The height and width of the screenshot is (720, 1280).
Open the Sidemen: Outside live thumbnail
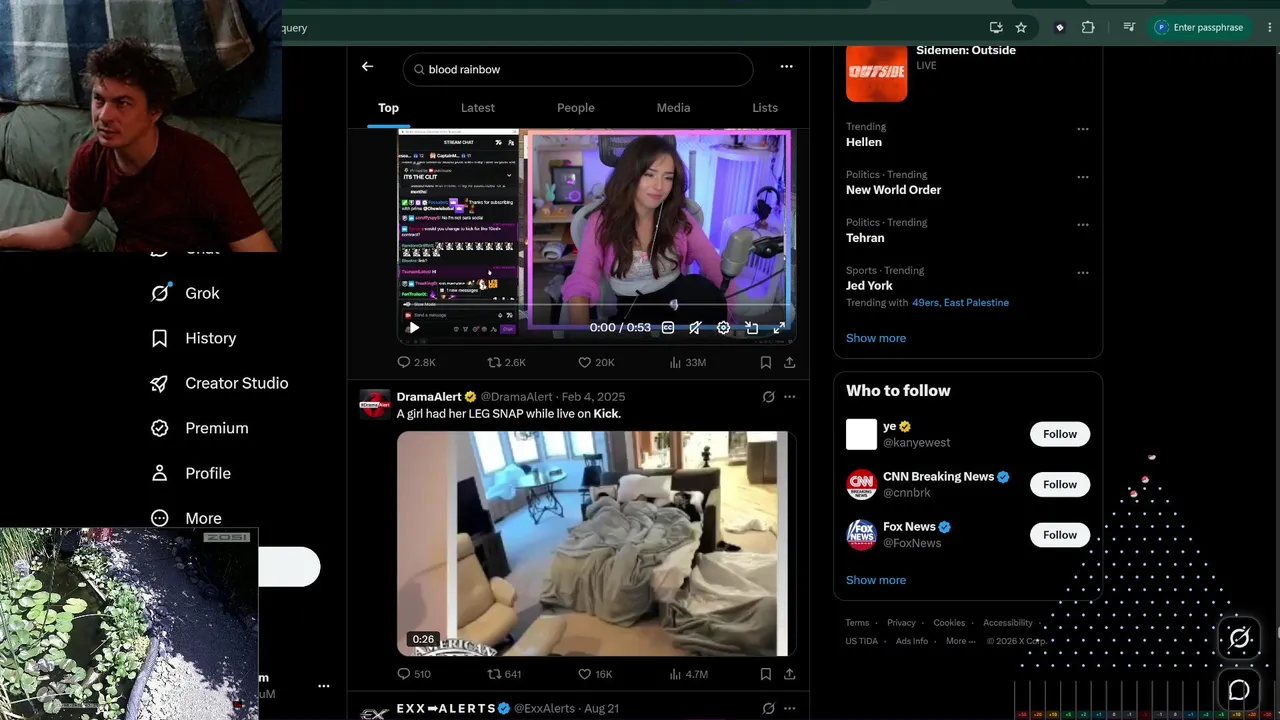click(x=876, y=71)
